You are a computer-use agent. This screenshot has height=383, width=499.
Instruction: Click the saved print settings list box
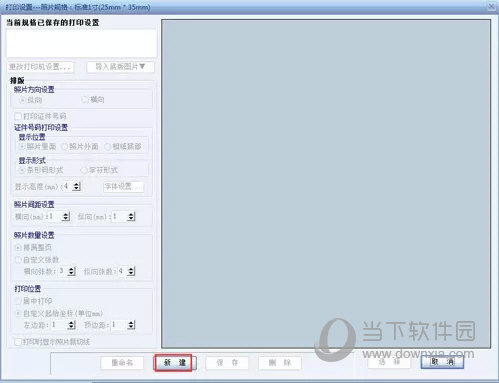[81, 43]
